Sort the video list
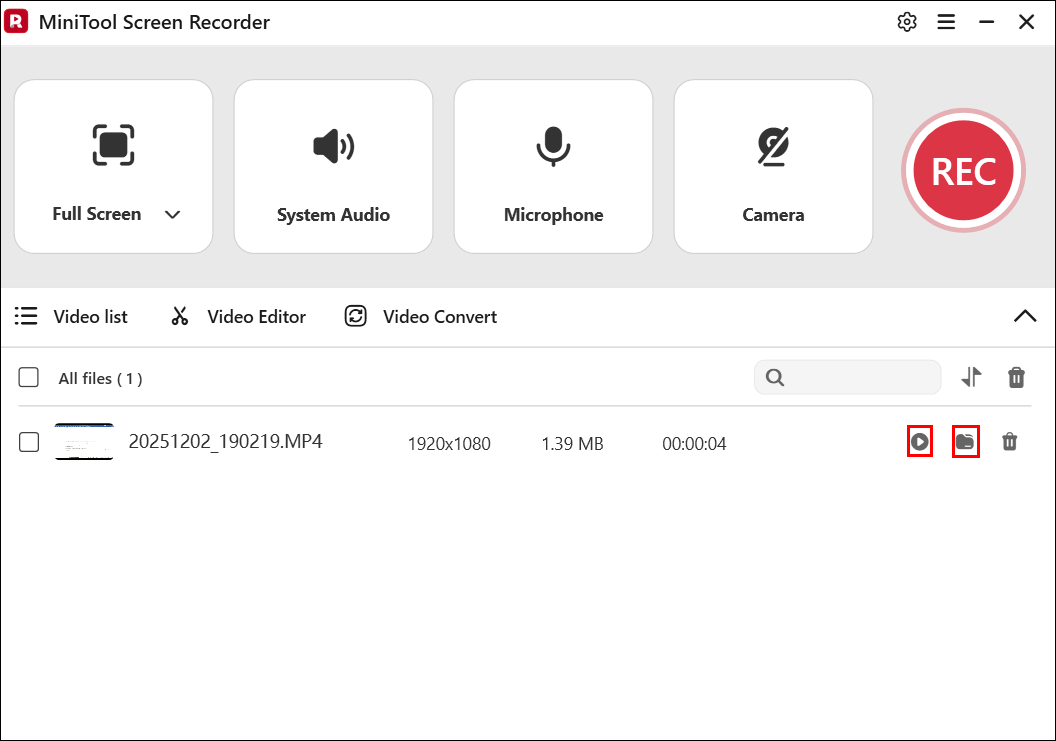 [970, 378]
